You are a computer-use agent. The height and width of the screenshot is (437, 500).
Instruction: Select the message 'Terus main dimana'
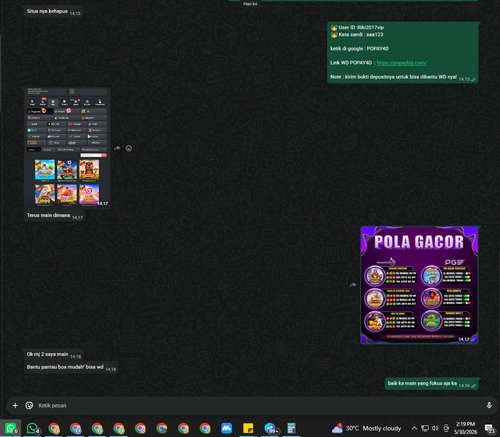pyautogui.click(x=48, y=215)
